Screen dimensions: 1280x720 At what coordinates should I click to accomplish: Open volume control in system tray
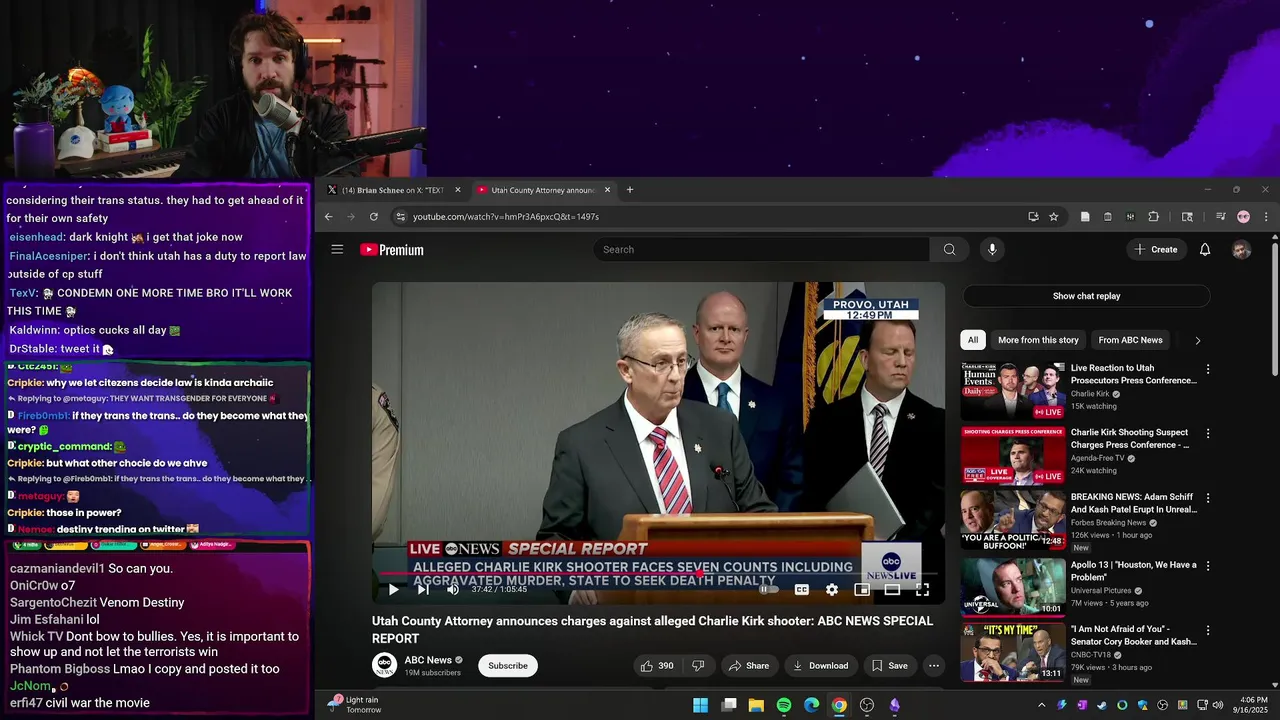[1217, 705]
